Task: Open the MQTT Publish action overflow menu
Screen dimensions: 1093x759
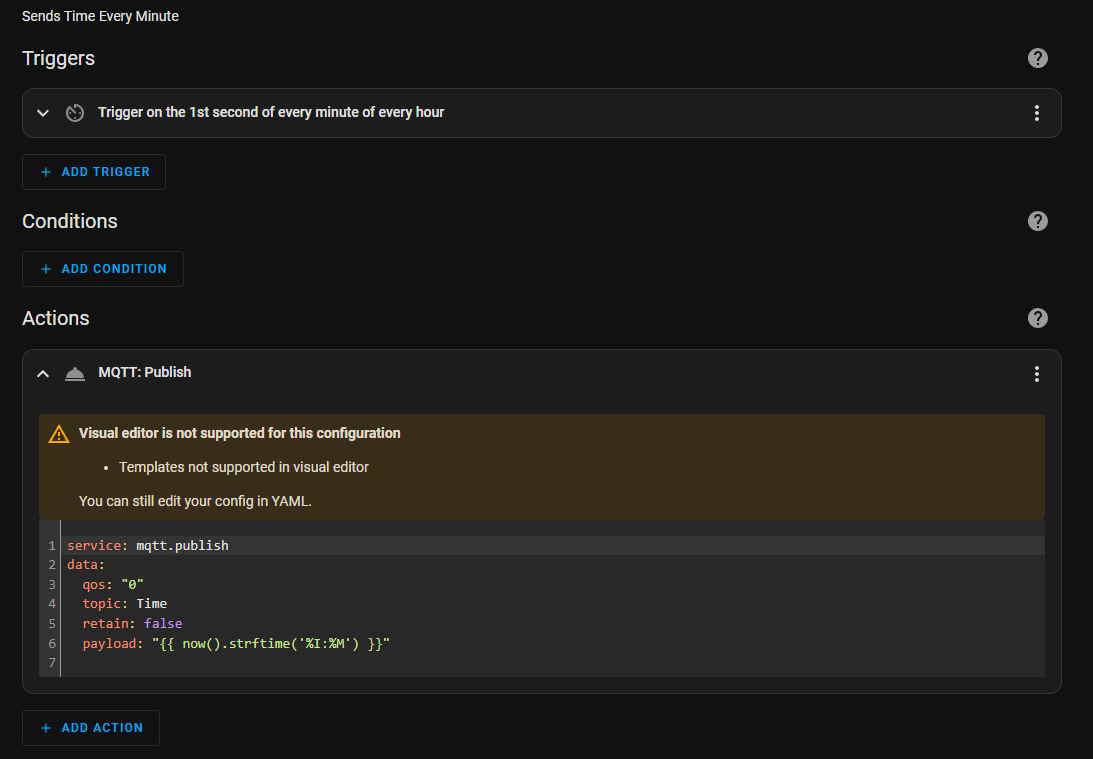Action: (x=1037, y=374)
